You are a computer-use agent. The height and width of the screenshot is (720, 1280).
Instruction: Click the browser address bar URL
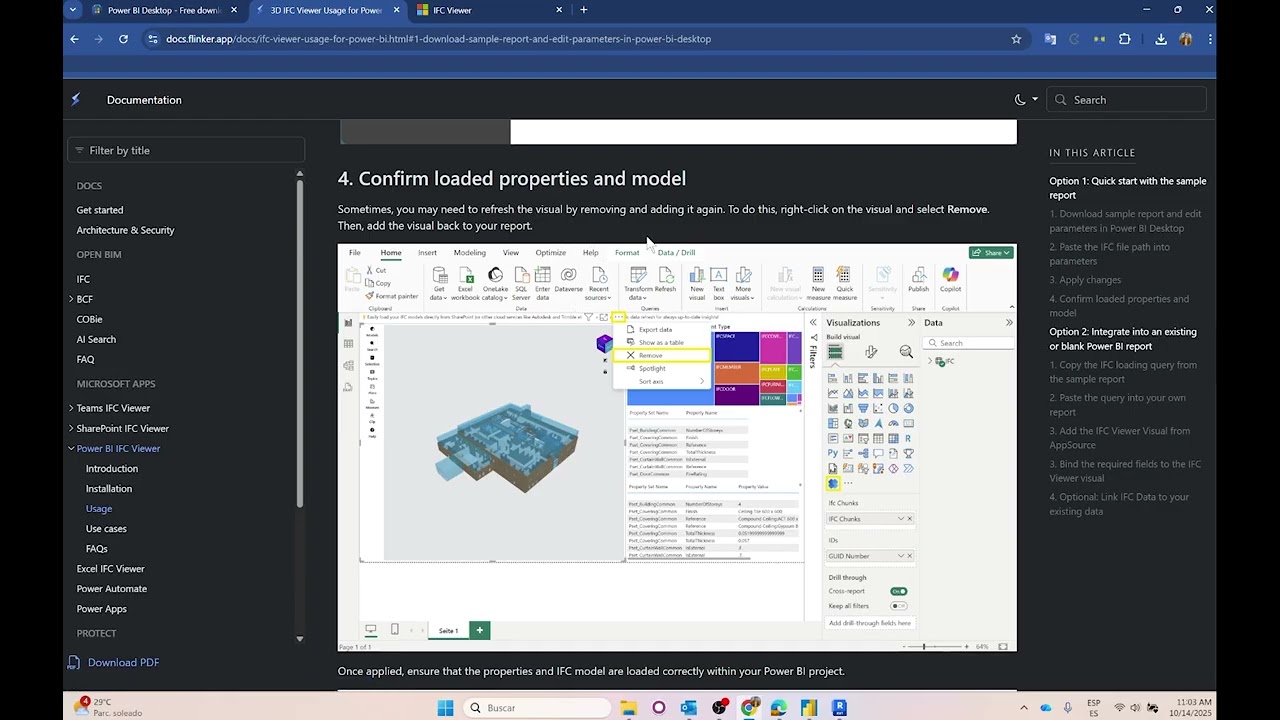click(x=438, y=39)
